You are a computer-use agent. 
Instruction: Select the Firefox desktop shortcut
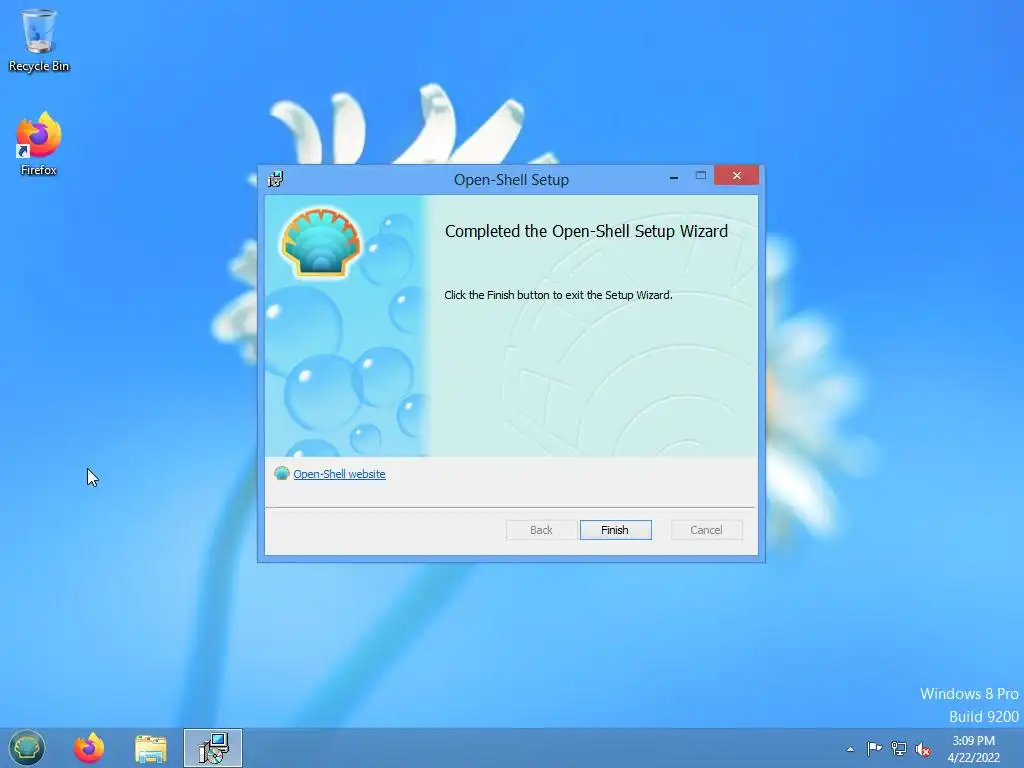[39, 144]
